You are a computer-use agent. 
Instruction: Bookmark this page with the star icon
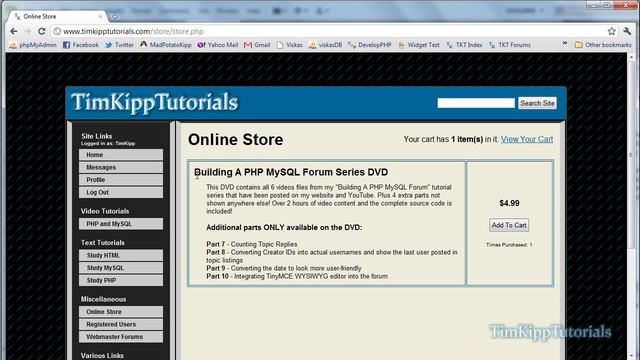coord(611,31)
